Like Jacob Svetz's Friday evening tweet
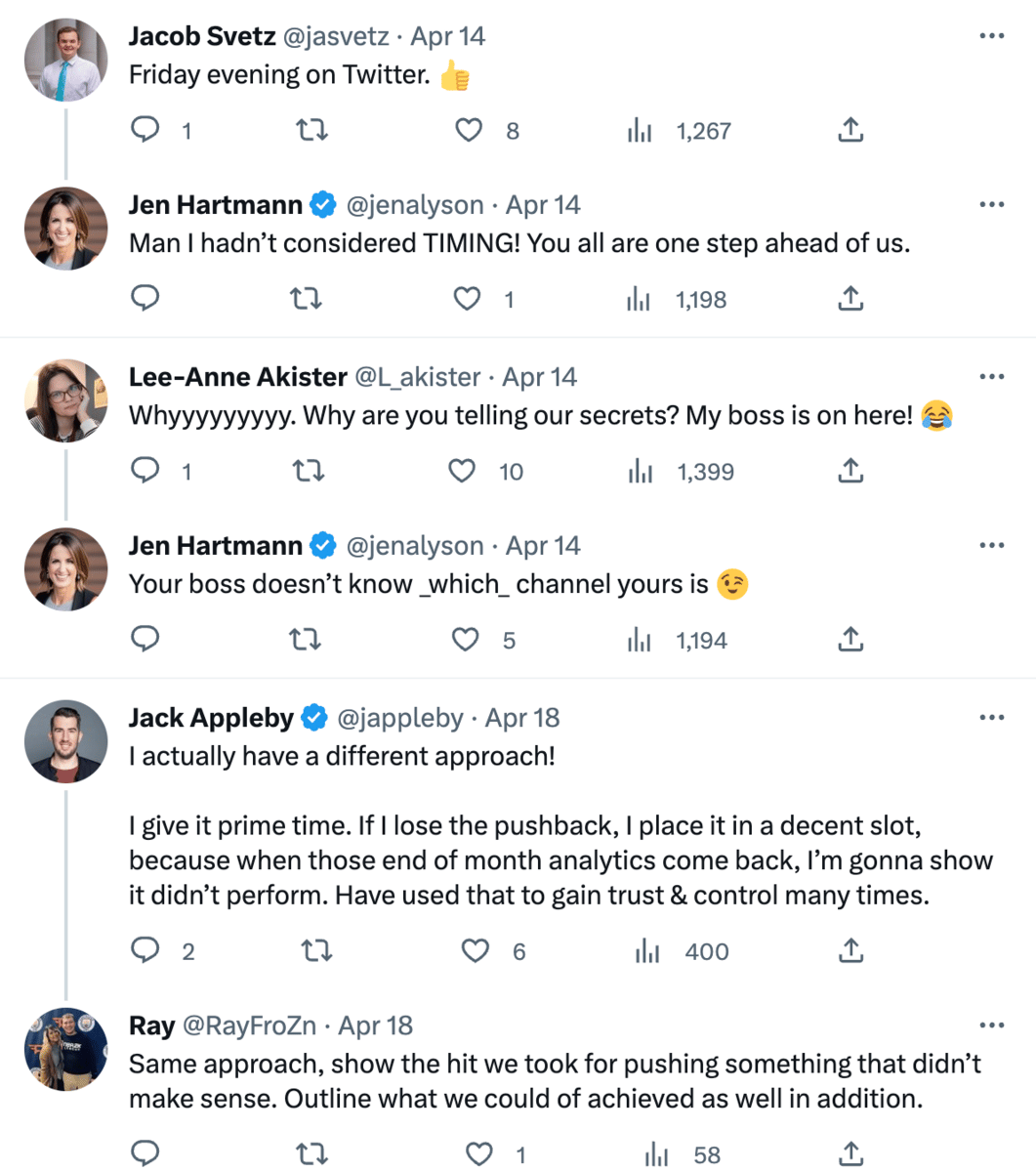Image resolution: width=1036 pixels, height=1172 pixels. coord(470,130)
